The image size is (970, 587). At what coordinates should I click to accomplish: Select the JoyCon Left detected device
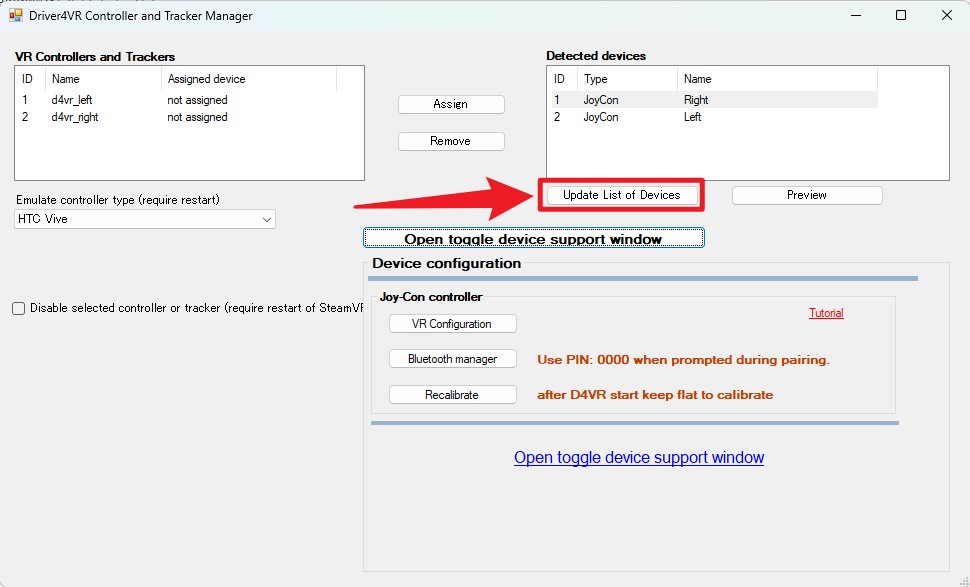click(x=715, y=118)
